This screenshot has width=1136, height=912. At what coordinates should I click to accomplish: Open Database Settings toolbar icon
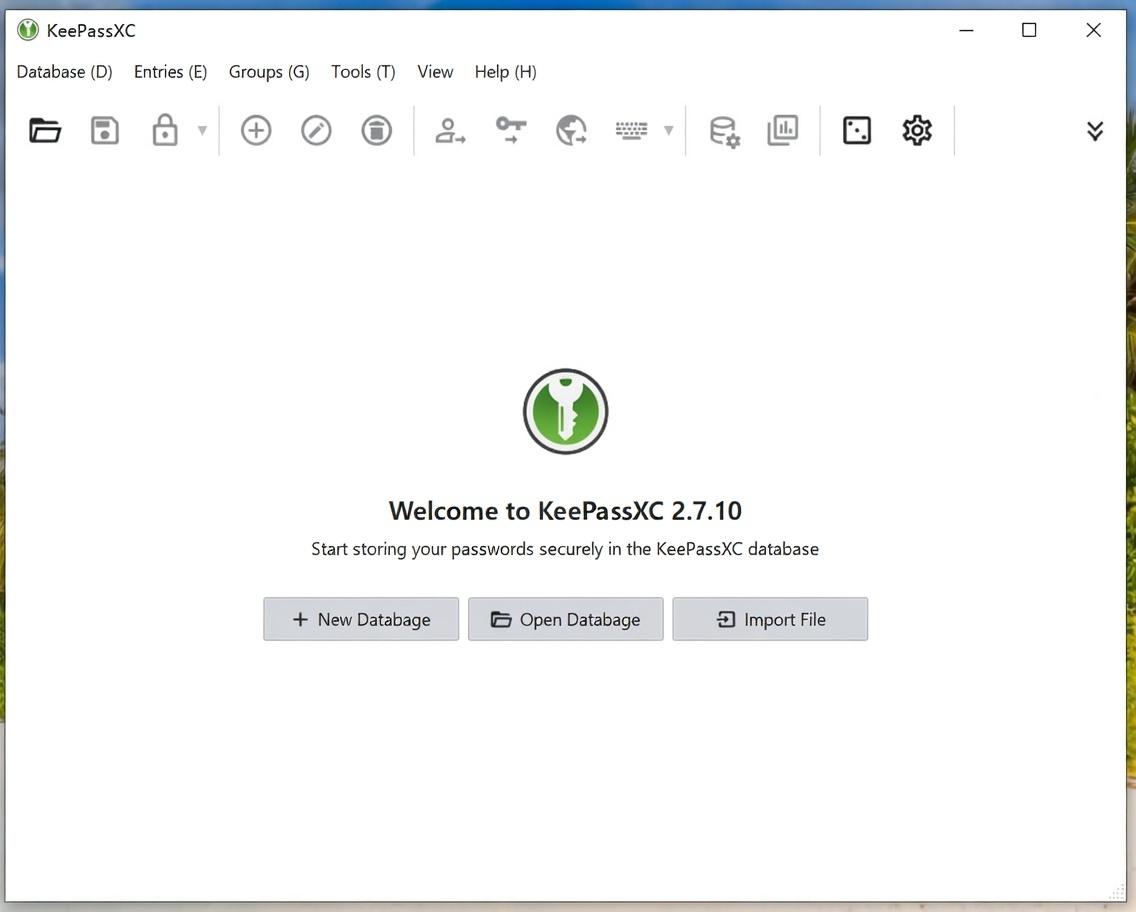(724, 131)
